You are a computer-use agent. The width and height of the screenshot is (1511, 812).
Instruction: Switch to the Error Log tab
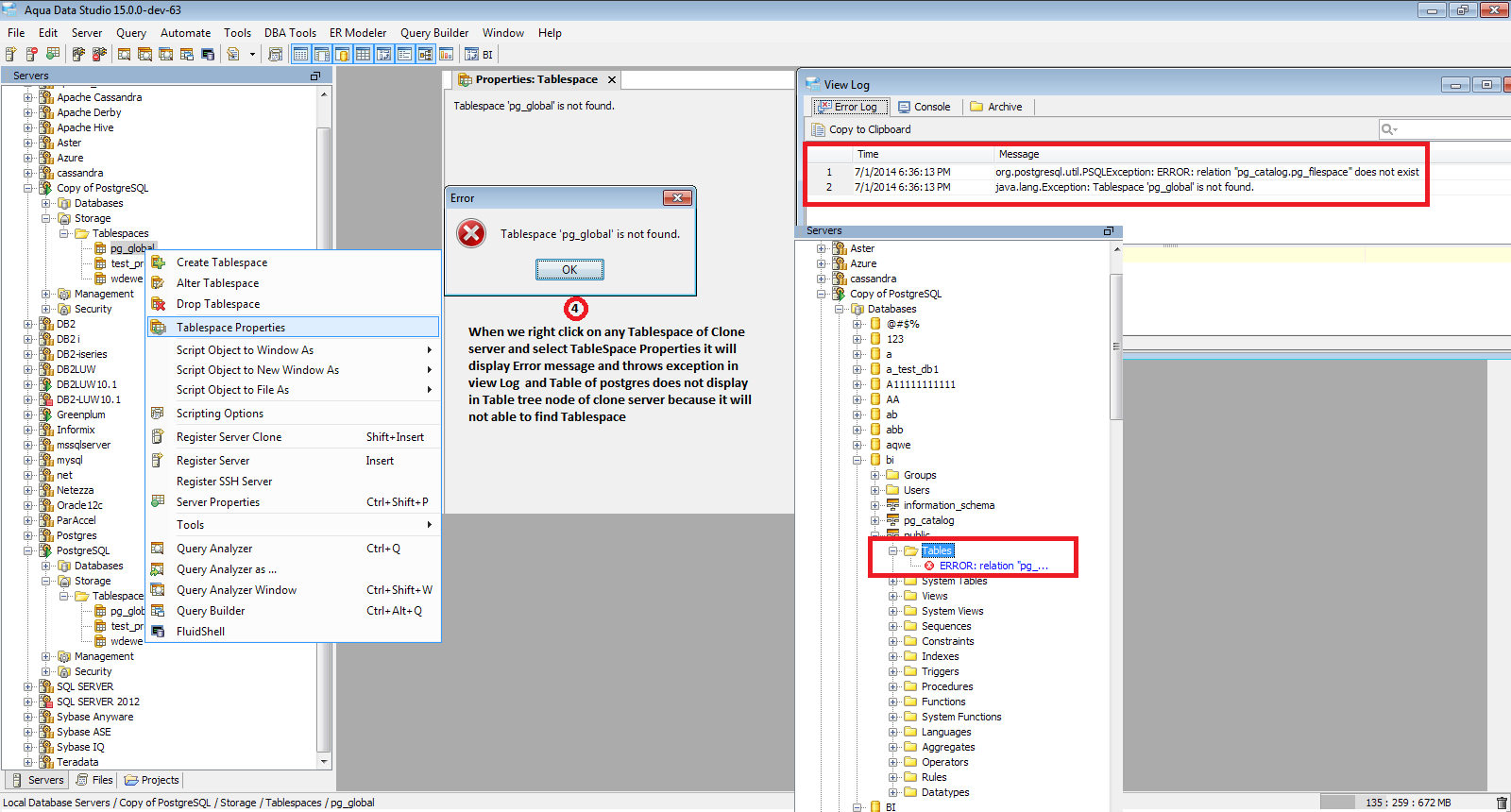[849, 107]
